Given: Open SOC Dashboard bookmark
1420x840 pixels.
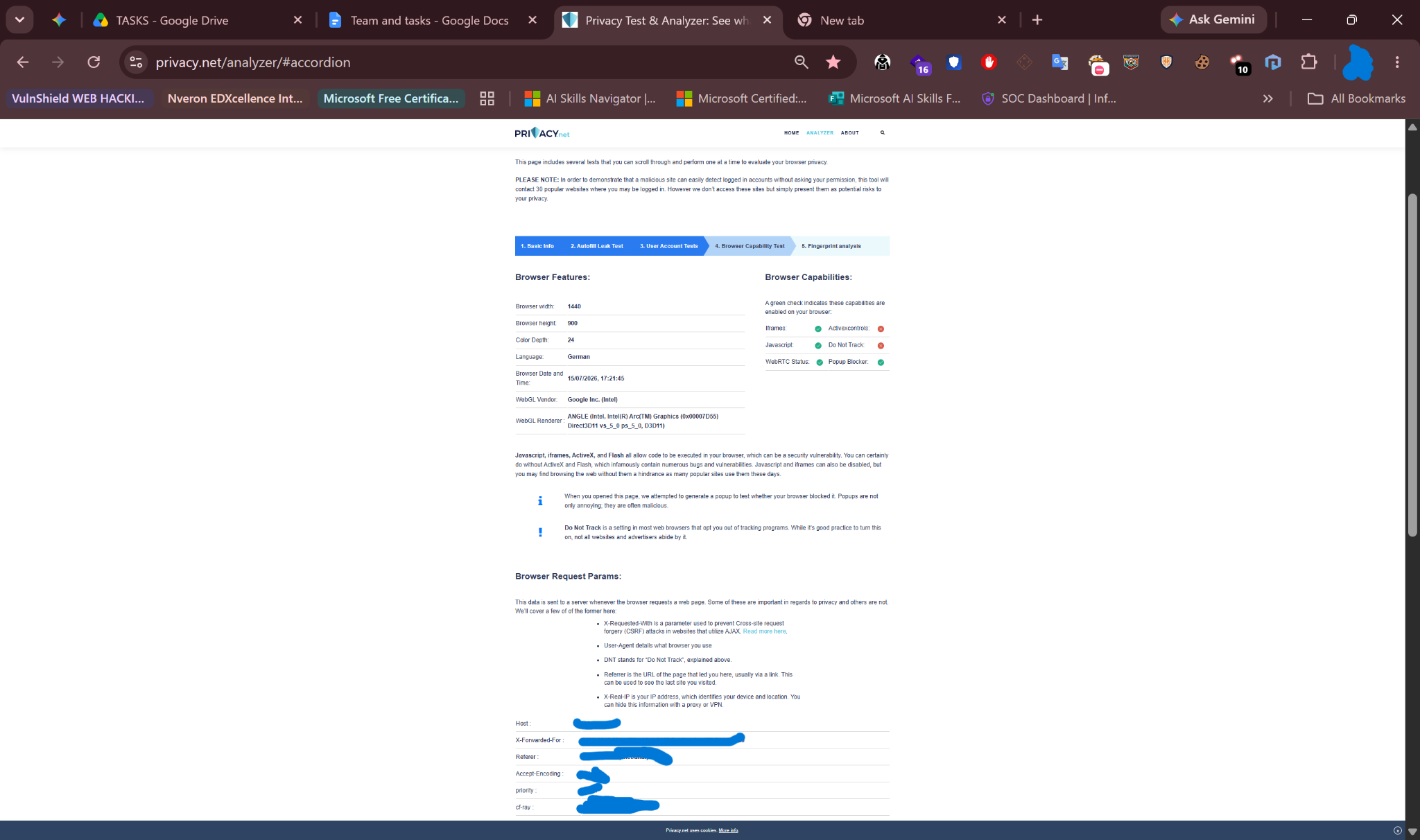Looking at the screenshot, I should (1048, 98).
